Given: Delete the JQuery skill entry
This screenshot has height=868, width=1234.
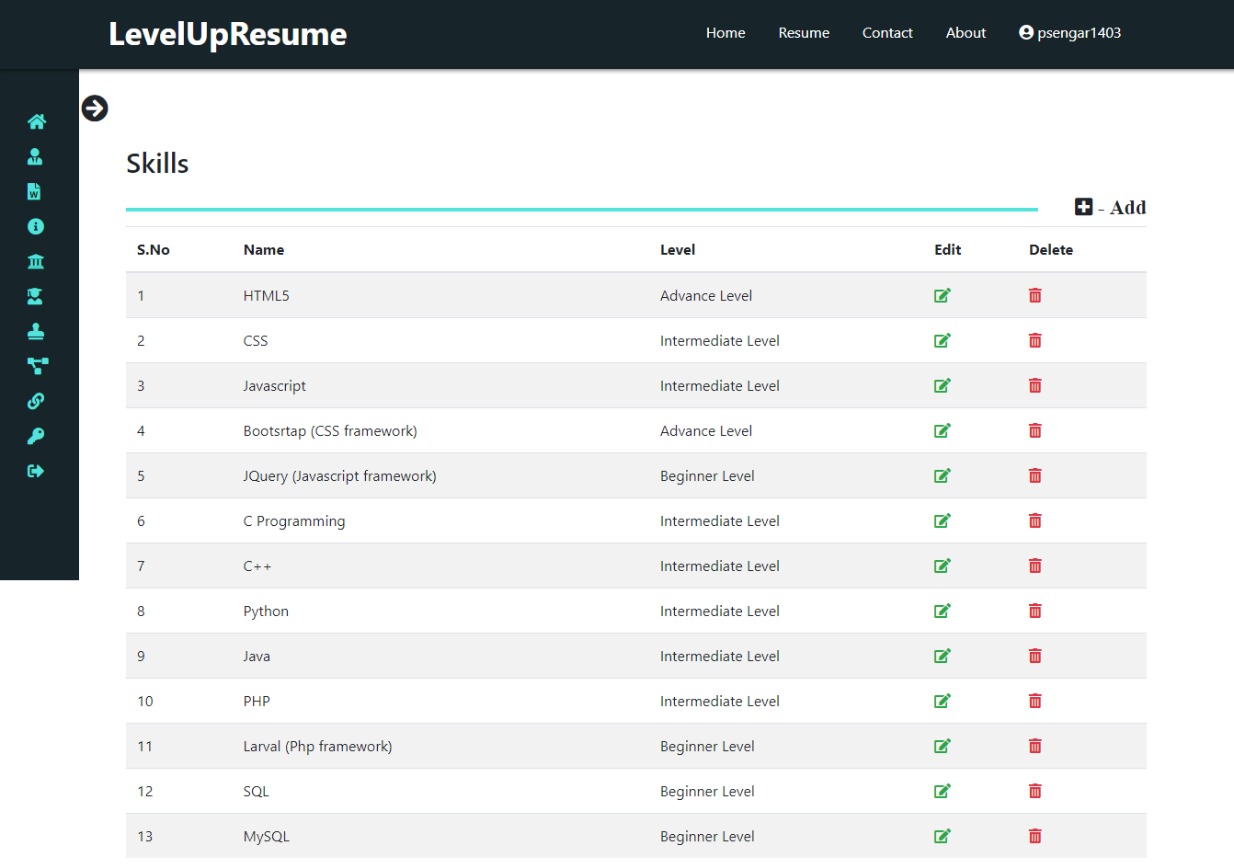Looking at the screenshot, I should tap(1035, 475).
